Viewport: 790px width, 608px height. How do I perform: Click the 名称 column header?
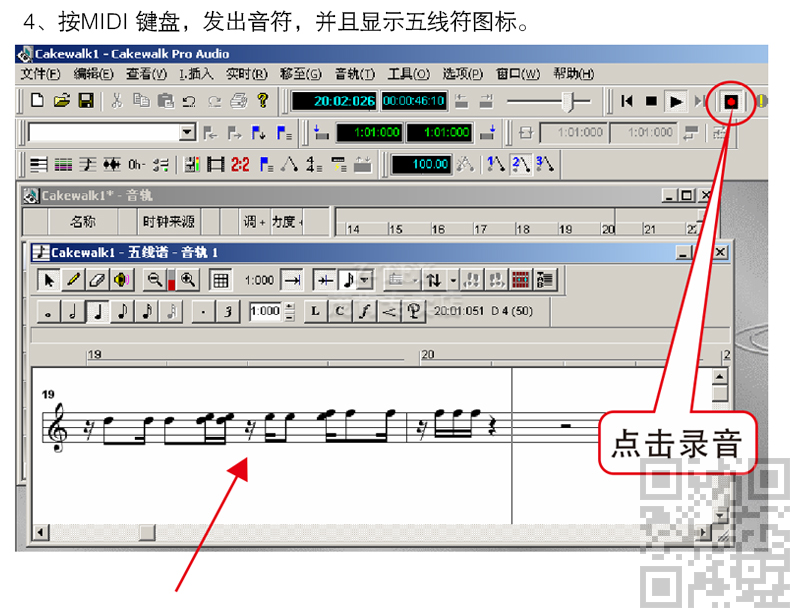pyautogui.click(x=83, y=222)
